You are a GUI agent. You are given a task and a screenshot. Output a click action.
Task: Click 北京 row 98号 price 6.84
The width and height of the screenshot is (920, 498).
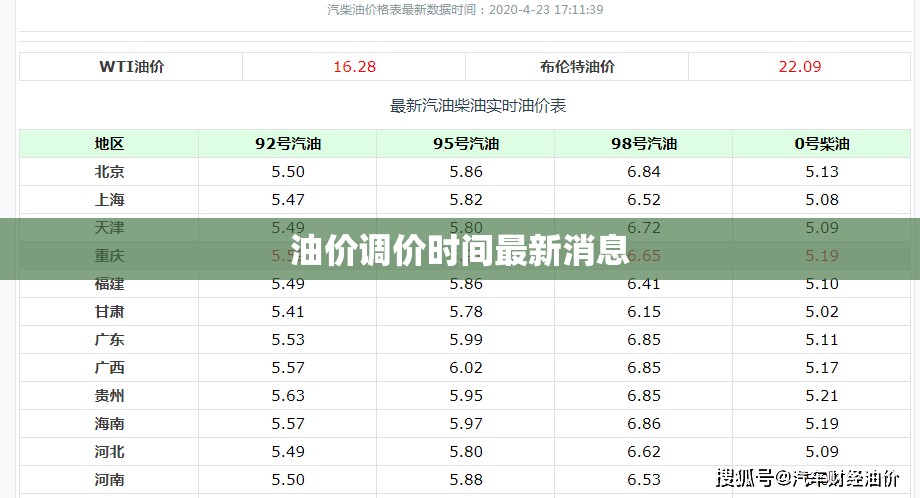(x=644, y=172)
